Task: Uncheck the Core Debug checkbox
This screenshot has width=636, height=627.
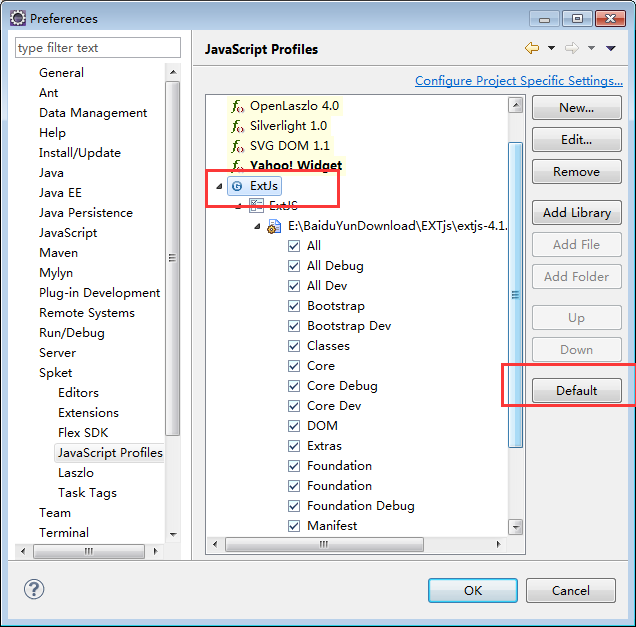Action: (x=294, y=386)
